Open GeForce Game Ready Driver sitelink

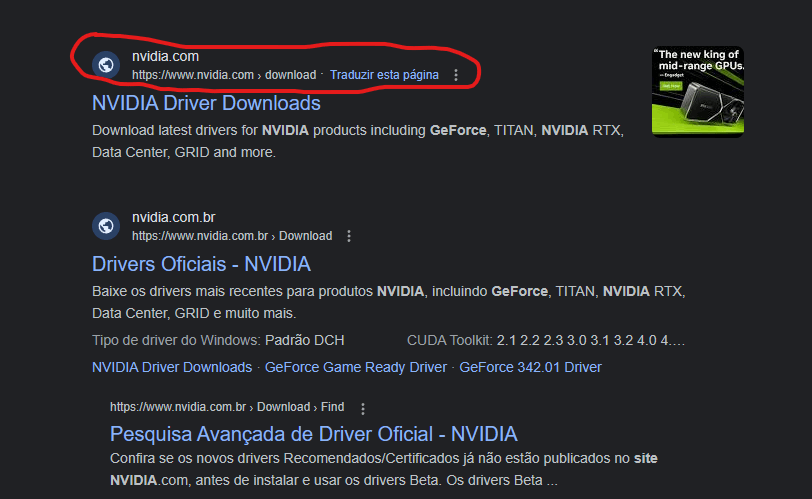click(x=356, y=367)
